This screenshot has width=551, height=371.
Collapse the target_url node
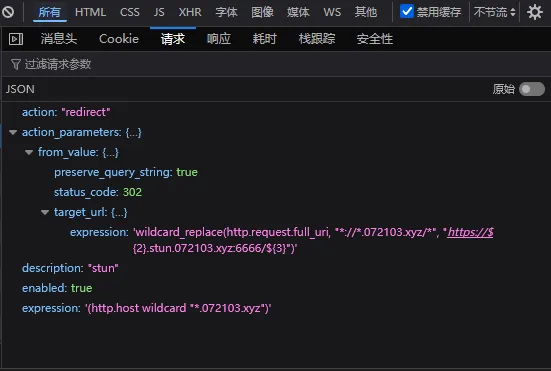coord(45,212)
